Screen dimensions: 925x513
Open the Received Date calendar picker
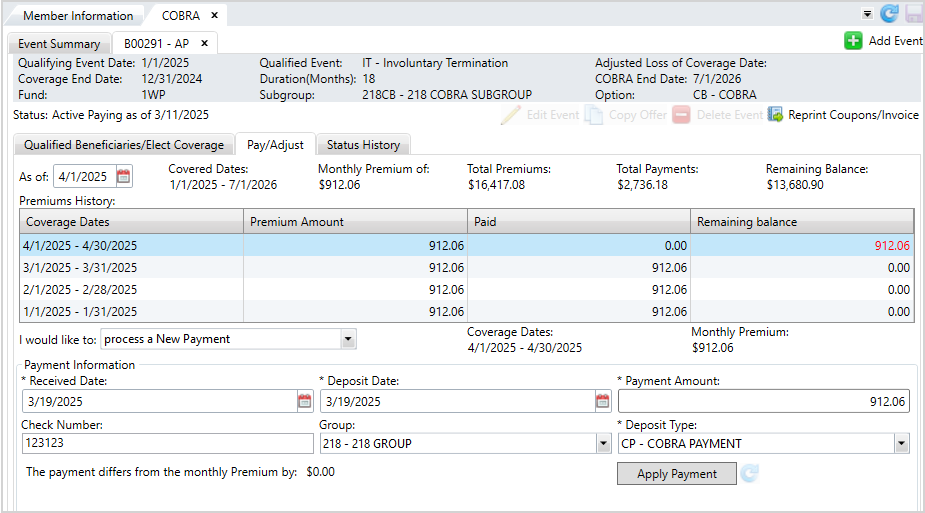[x=304, y=402]
